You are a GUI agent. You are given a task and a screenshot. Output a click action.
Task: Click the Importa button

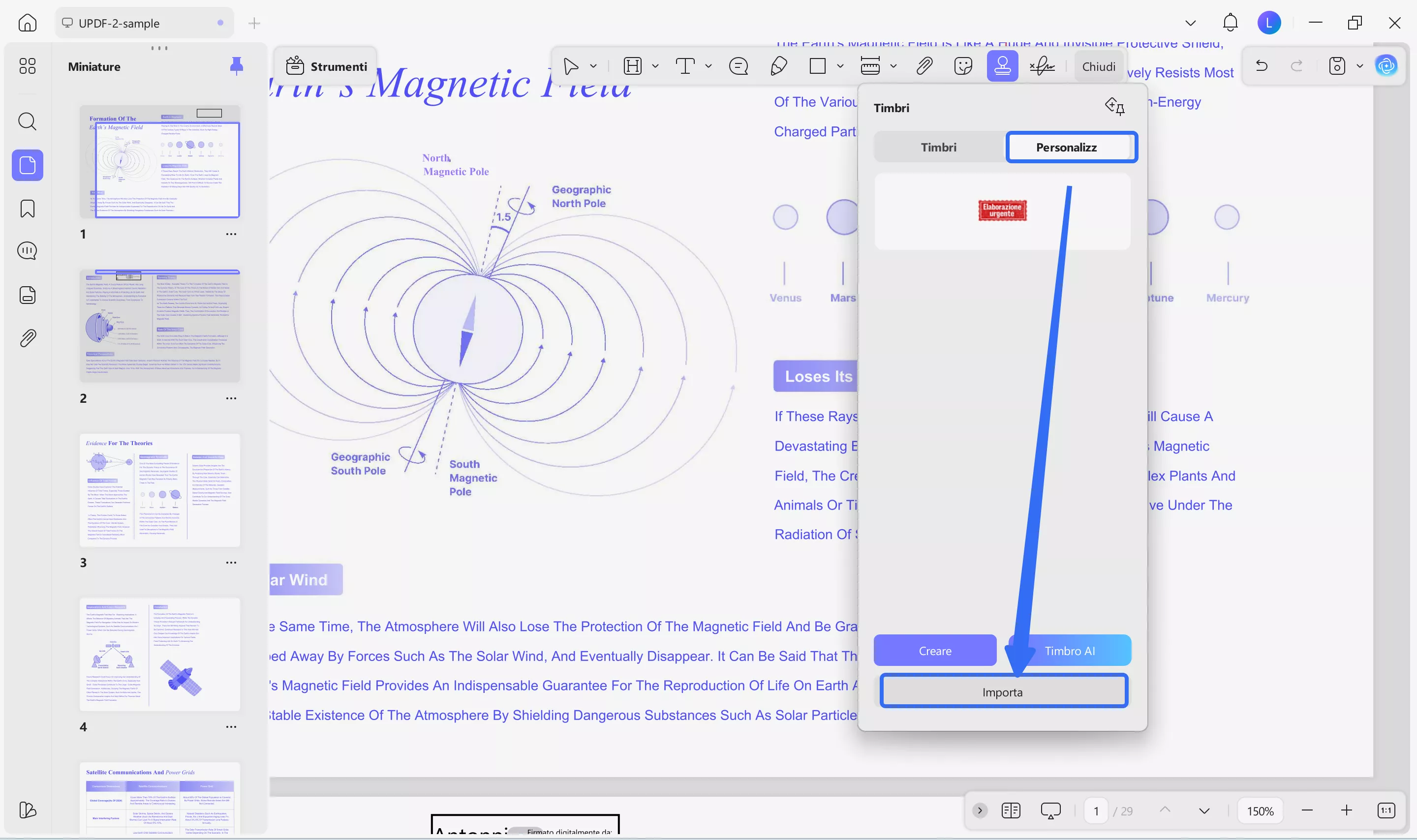[1003, 691]
